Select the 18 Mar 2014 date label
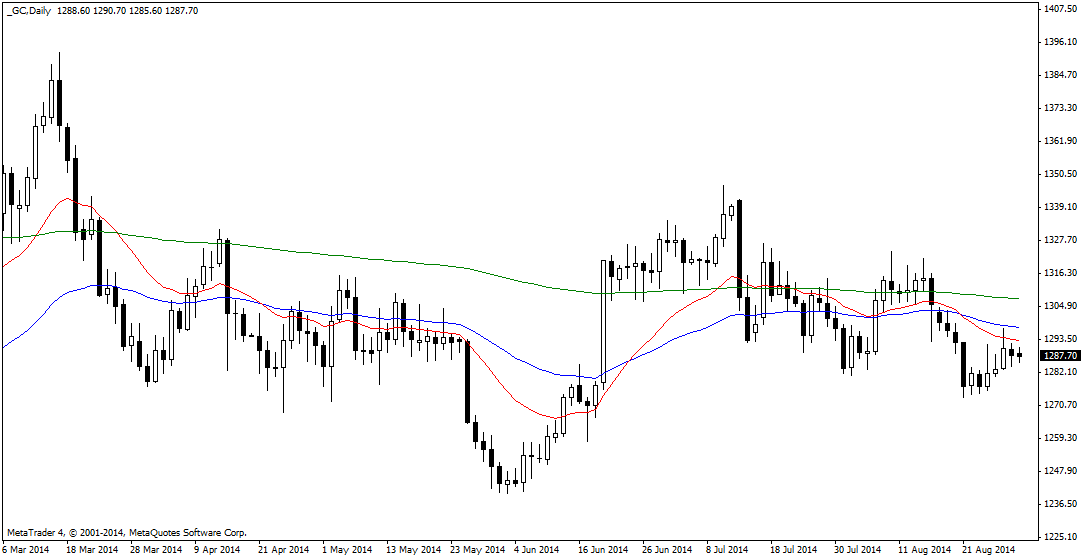 coord(92,550)
